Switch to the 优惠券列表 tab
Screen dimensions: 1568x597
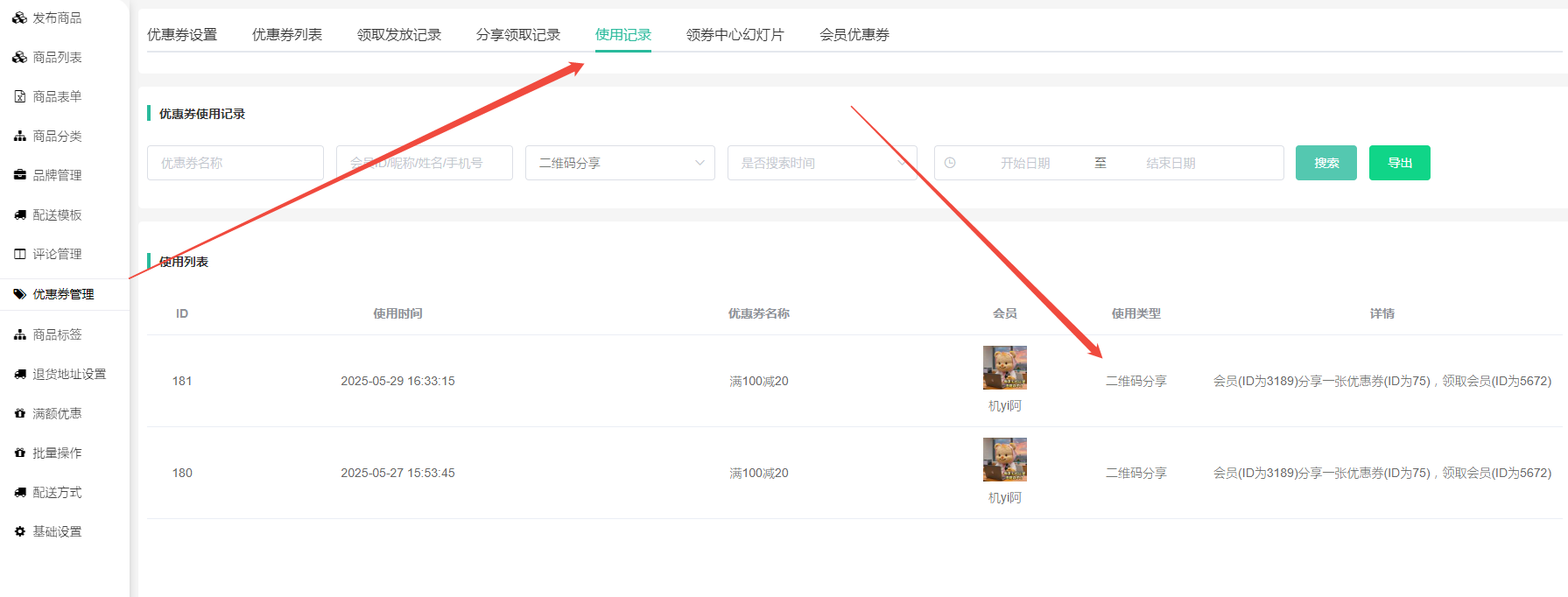pos(286,35)
